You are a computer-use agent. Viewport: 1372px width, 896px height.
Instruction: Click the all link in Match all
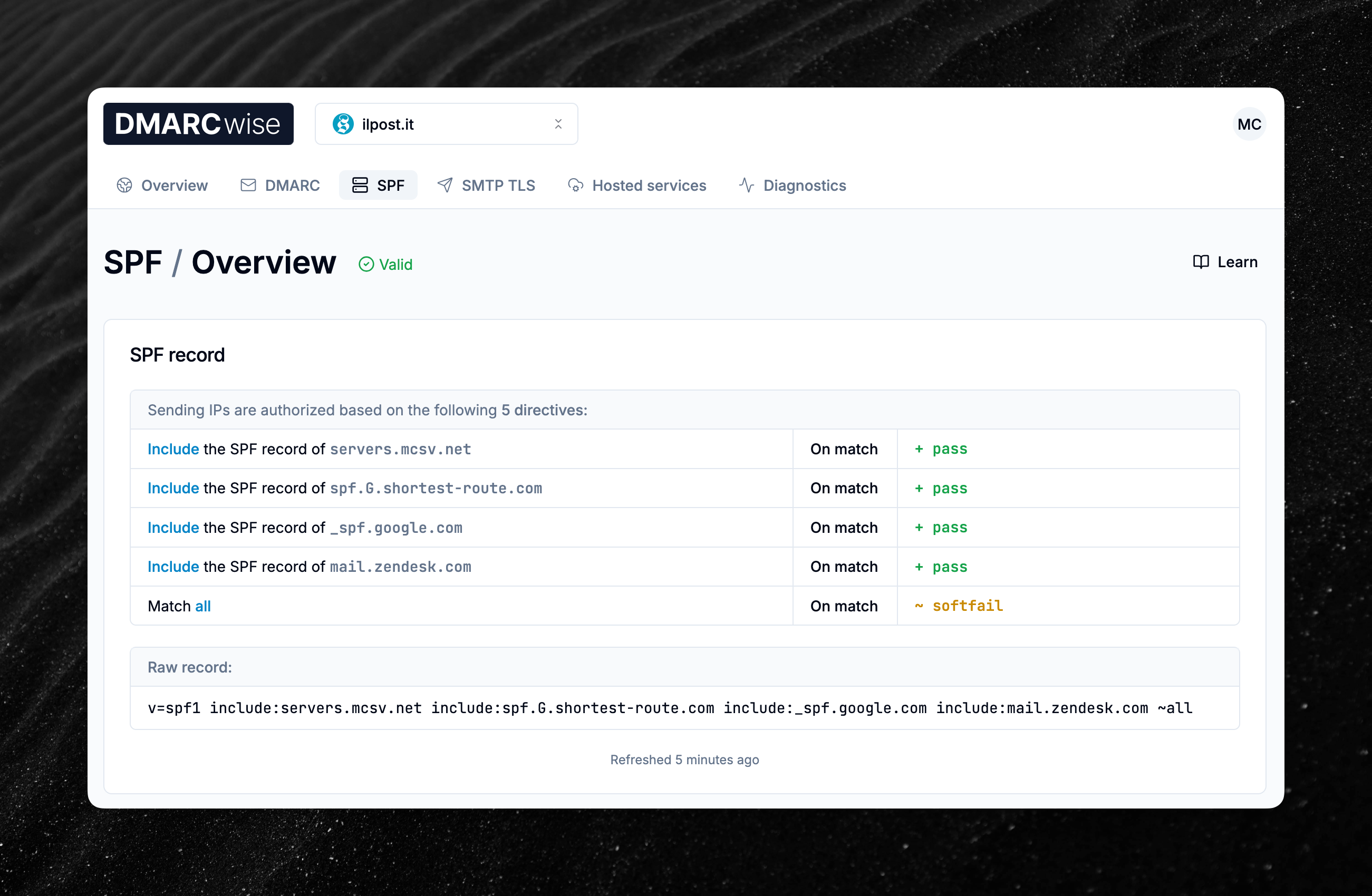click(202, 606)
